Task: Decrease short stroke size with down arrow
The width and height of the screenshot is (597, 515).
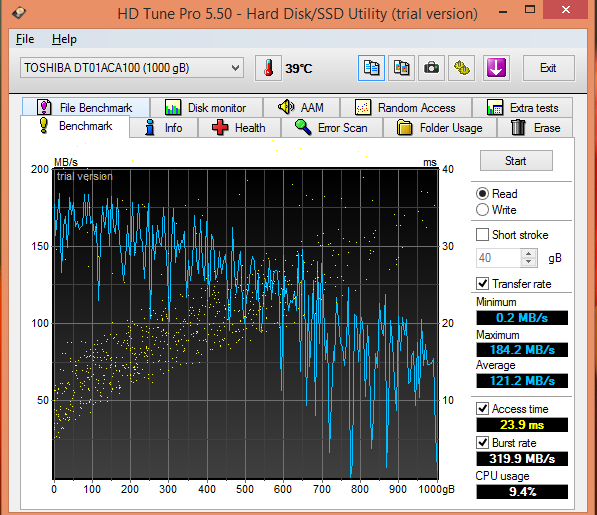Action: 528,262
